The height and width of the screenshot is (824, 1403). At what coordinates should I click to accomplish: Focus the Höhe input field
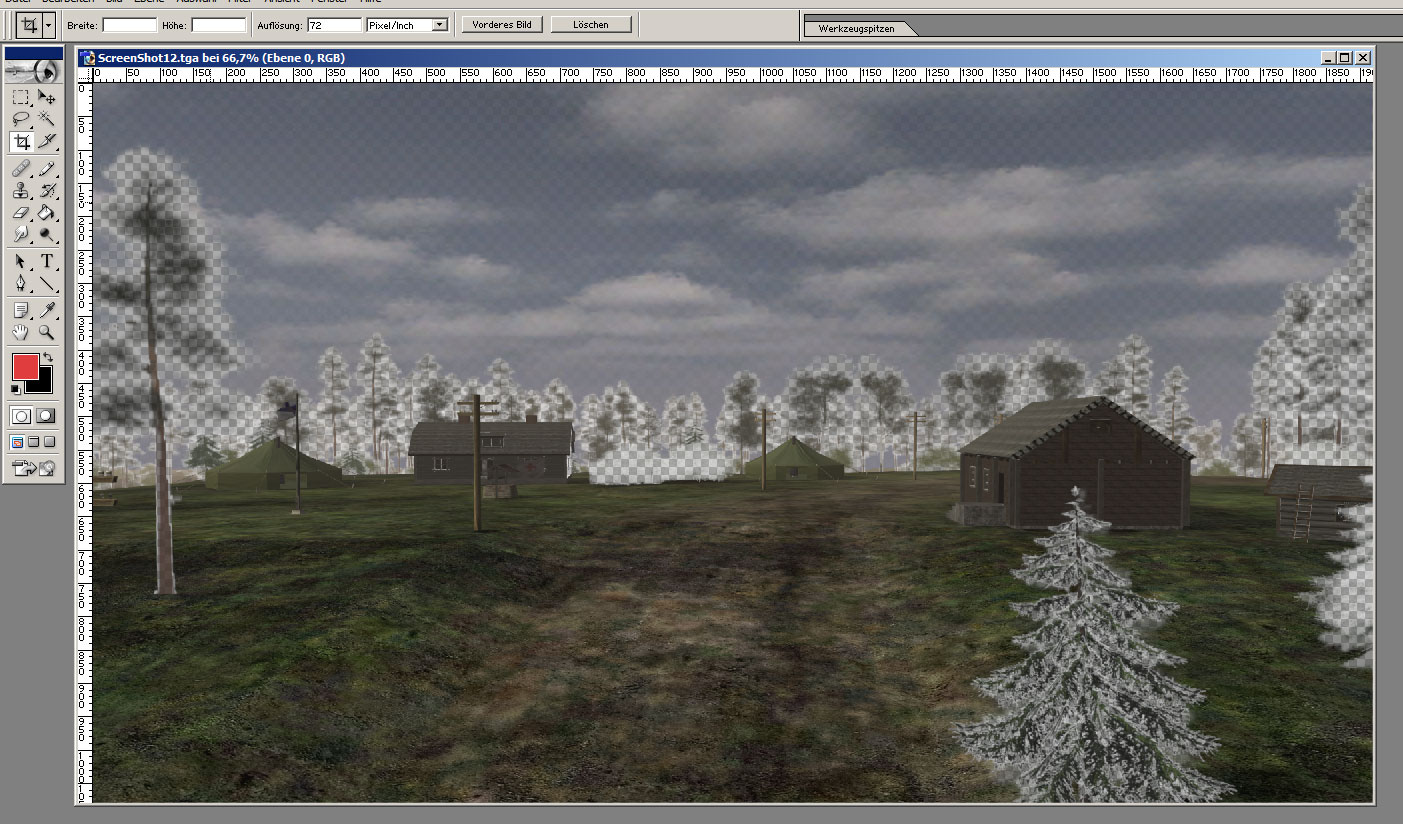(218, 24)
